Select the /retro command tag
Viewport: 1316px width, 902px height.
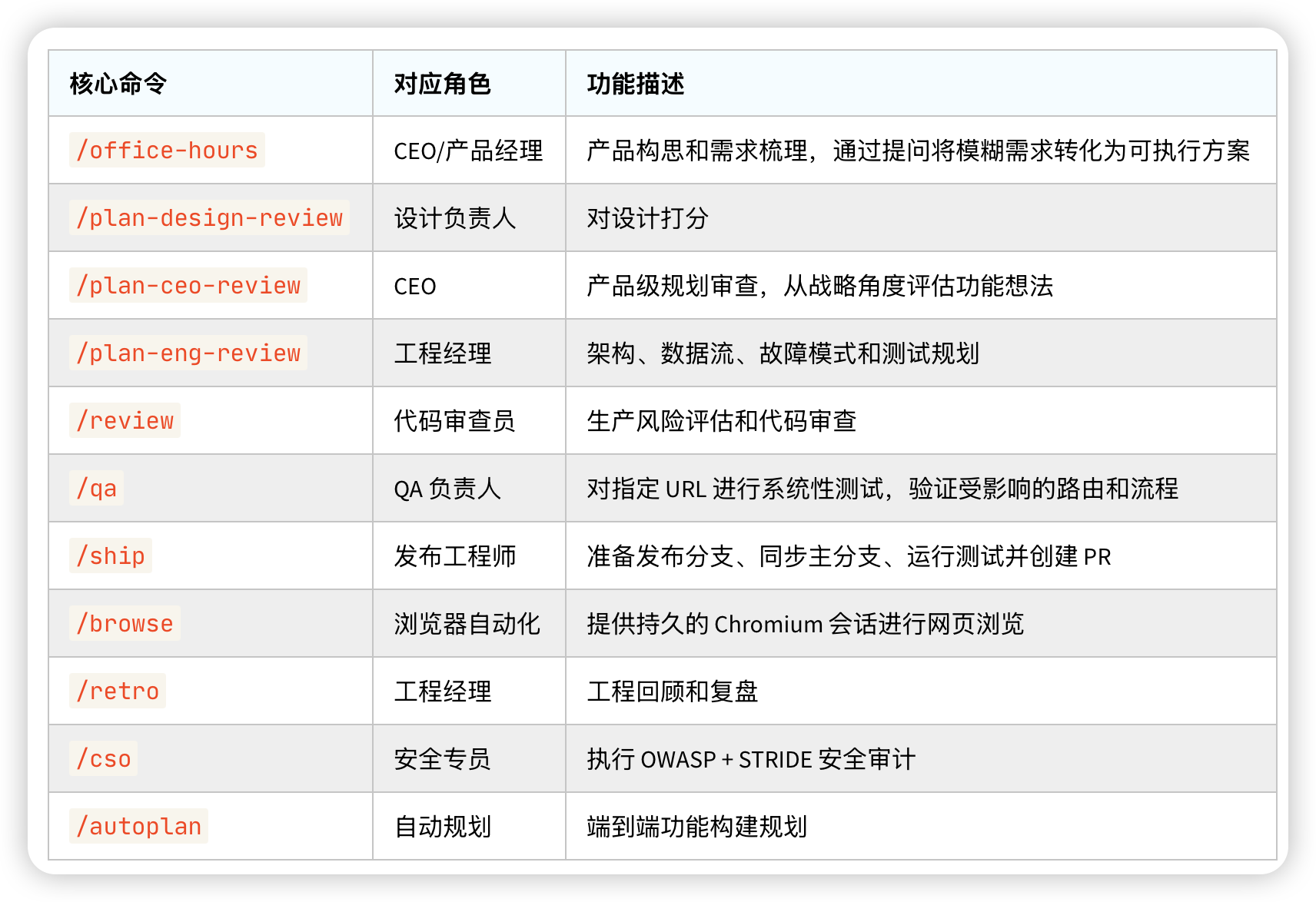coord(118,691)
